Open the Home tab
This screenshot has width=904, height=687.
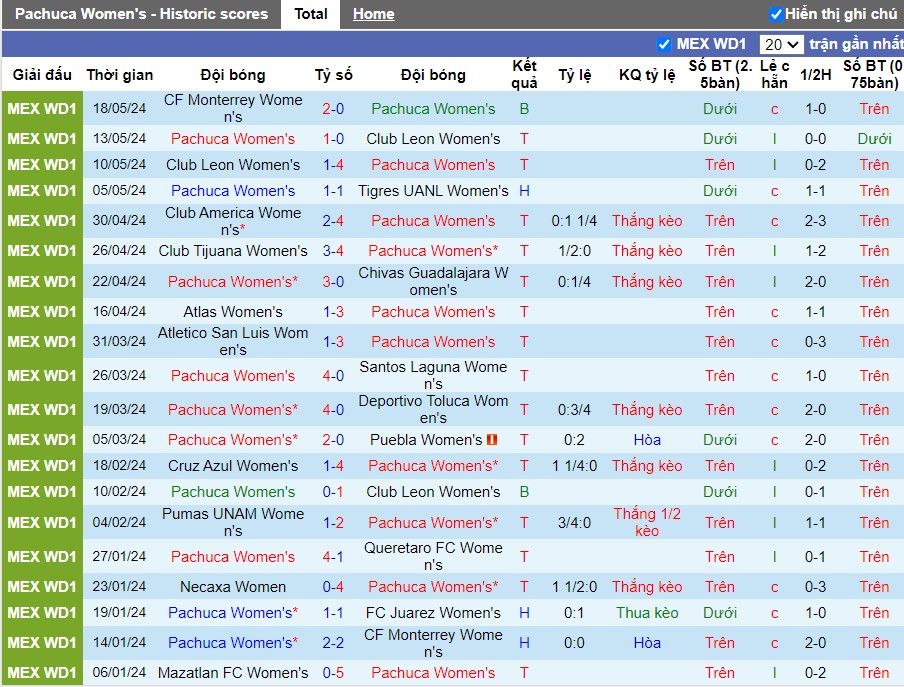click(x=374, y=14)
